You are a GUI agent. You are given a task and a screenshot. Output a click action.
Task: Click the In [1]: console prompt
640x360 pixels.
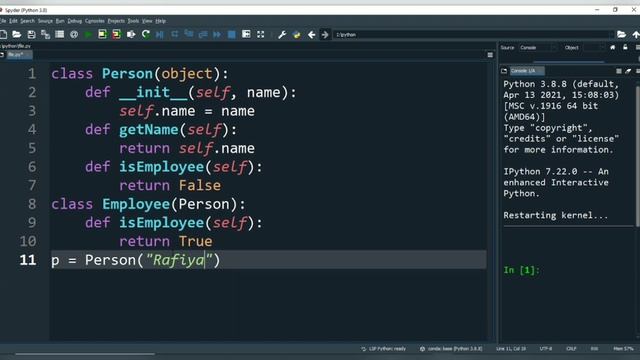[522, 270]
